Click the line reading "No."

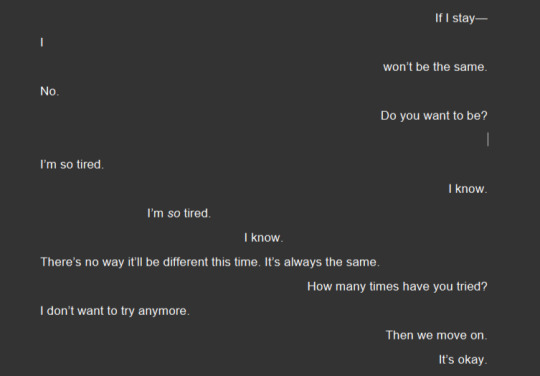click(x=50, y=91)
